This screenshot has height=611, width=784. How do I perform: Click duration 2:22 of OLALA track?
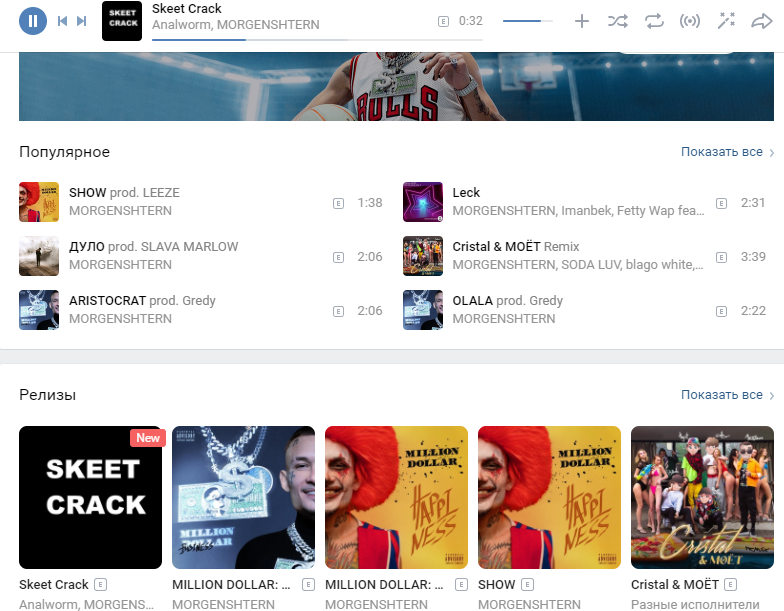(x=753, y=310)
